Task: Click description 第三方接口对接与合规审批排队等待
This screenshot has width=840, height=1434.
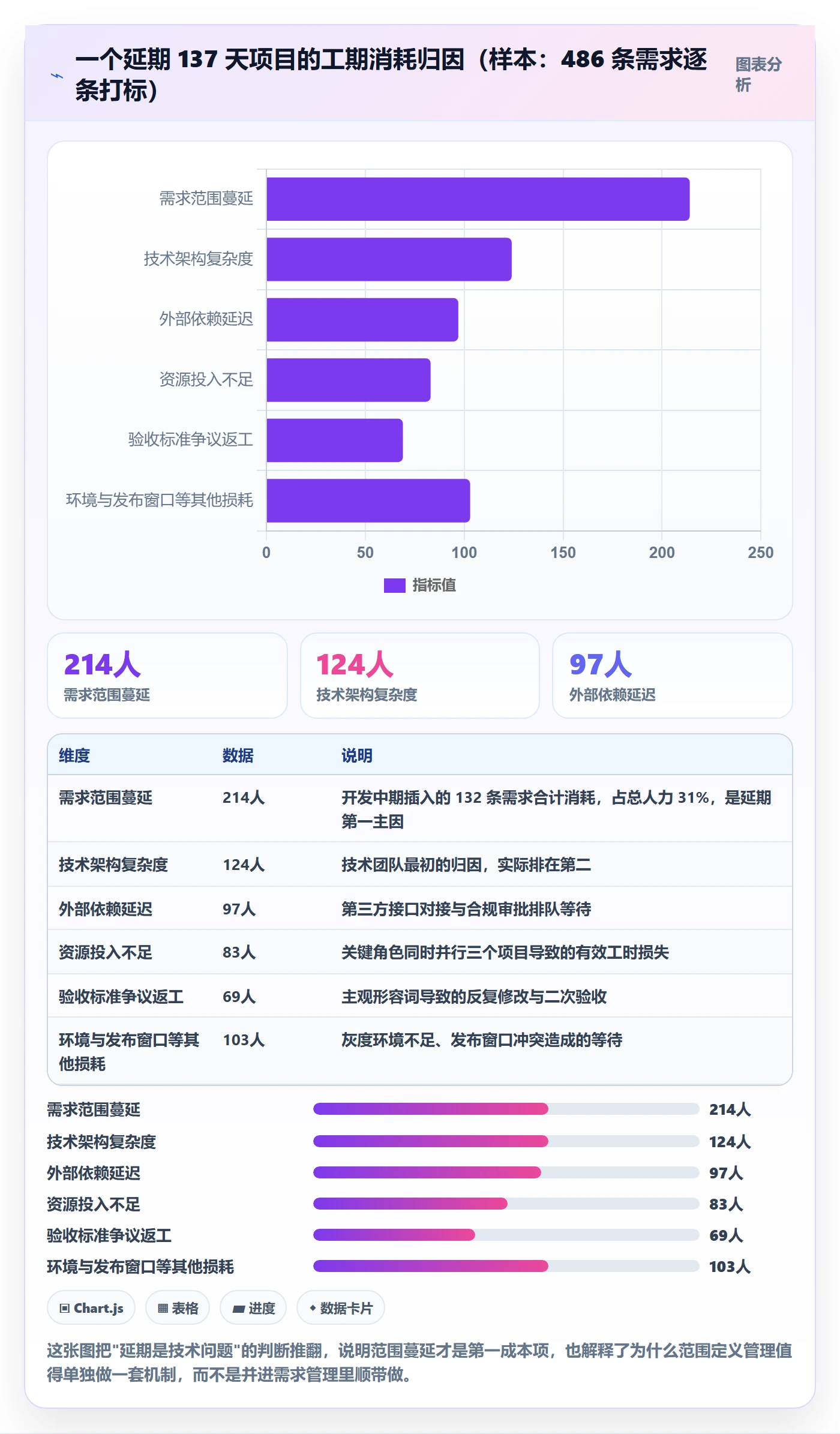Action: point(466,909)
